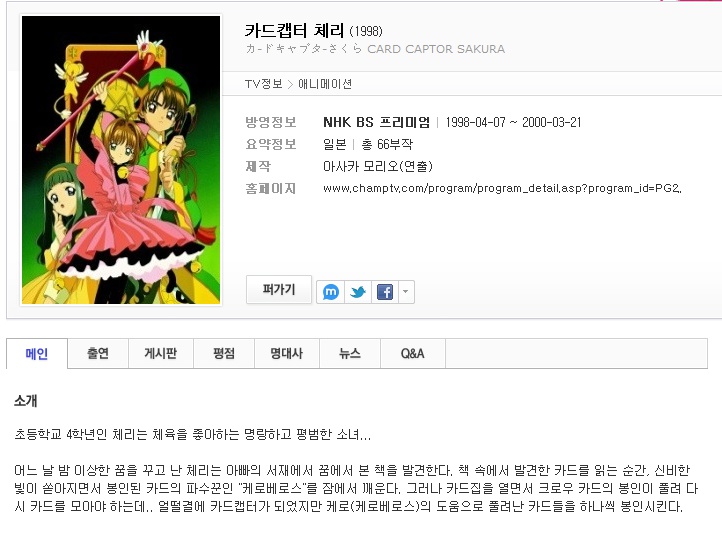
Task: Click the Card Captor Sakura poster image
Action: 121,160
